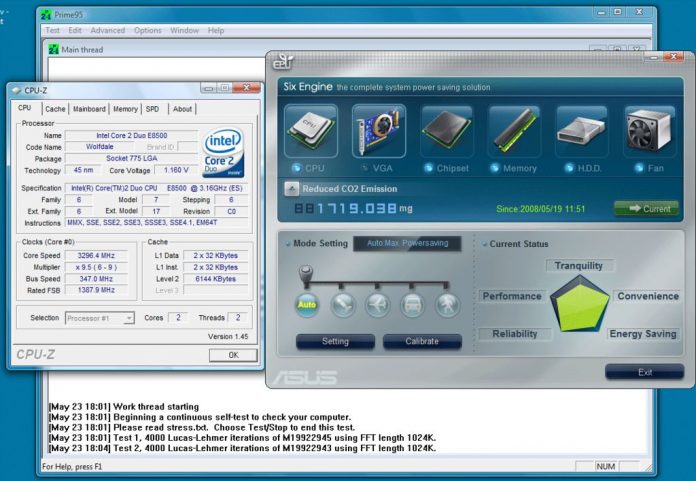Viewport: 696px width, 481px height.
Task: Click the Main thread window icon
Action: [x=53, y=49]
